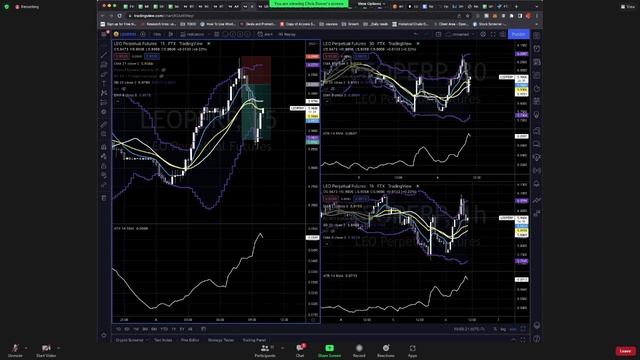
Task: Toggle auto scale on price axis
Action: point(513,329)
